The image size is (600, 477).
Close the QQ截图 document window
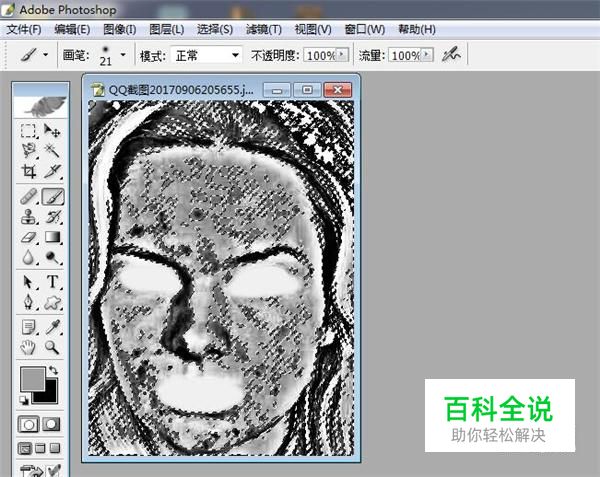338,90
